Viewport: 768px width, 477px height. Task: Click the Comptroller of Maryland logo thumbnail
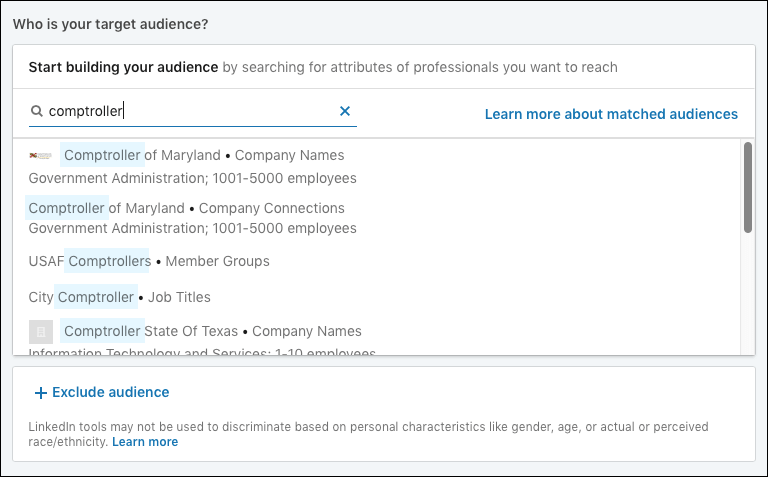click(41, 156)
